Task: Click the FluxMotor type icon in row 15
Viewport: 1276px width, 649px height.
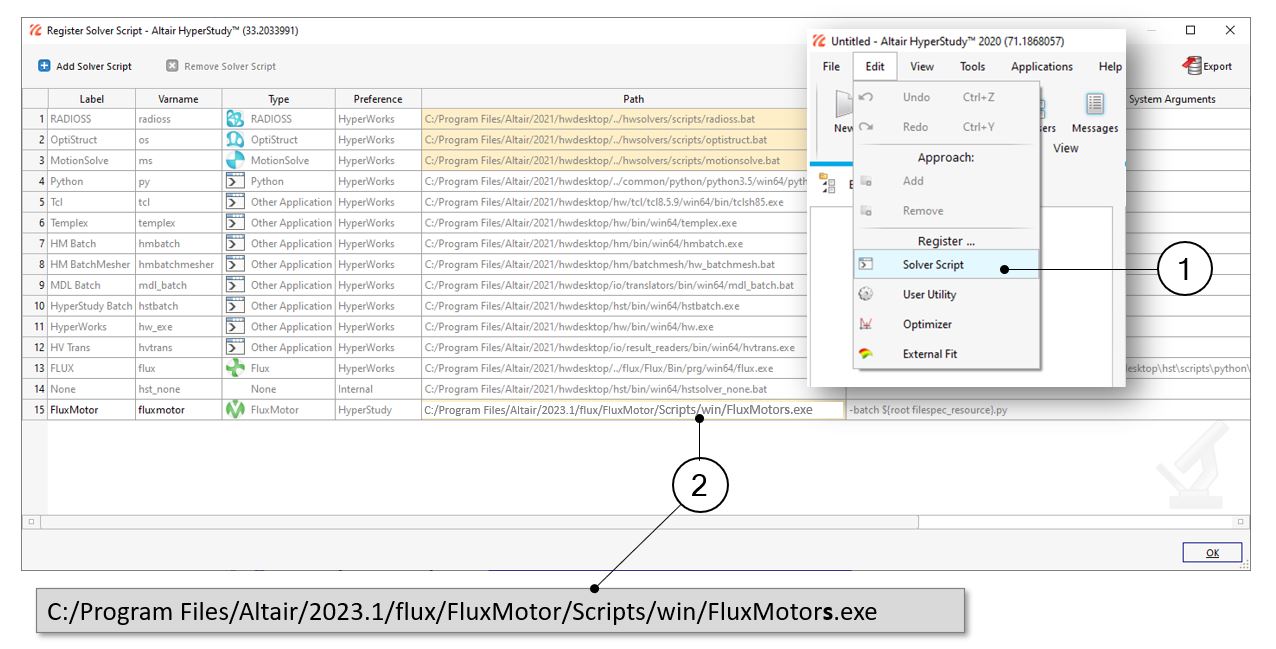Action: pos(235,410)
